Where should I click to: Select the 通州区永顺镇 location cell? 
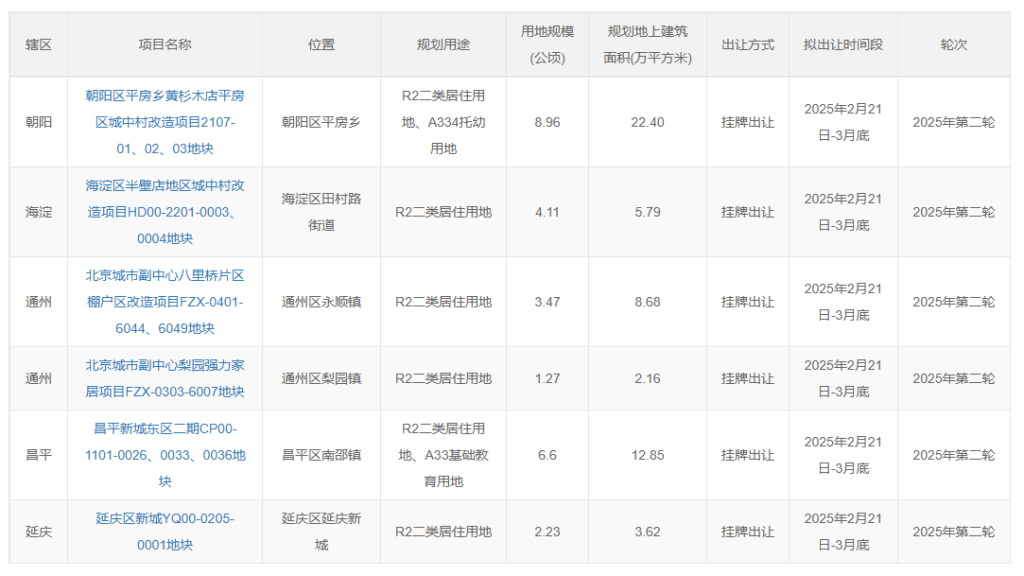tap(321, 302)
